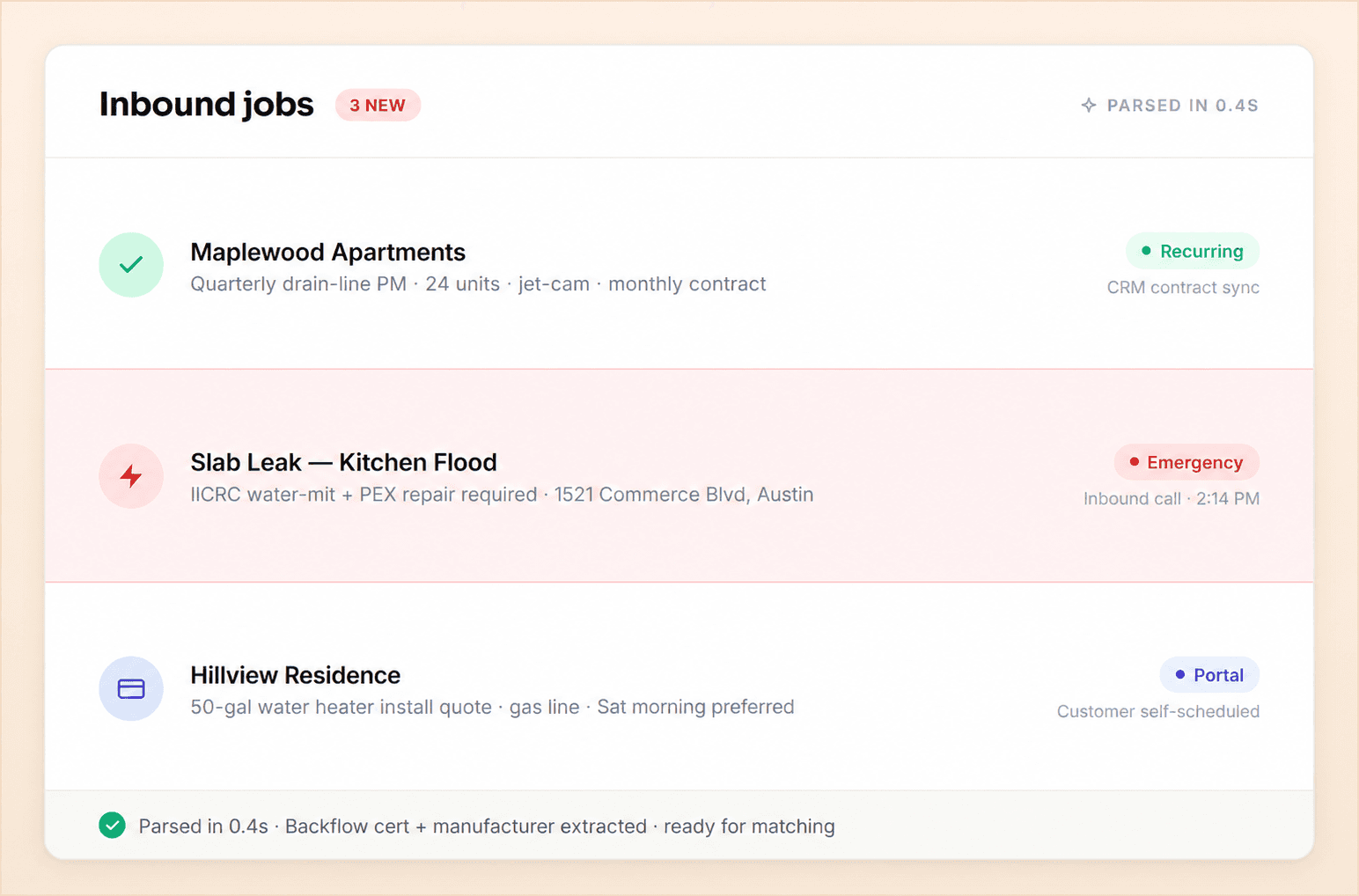Click the 50-gal water heater install quote description
1359x896 pixels.
493,707
